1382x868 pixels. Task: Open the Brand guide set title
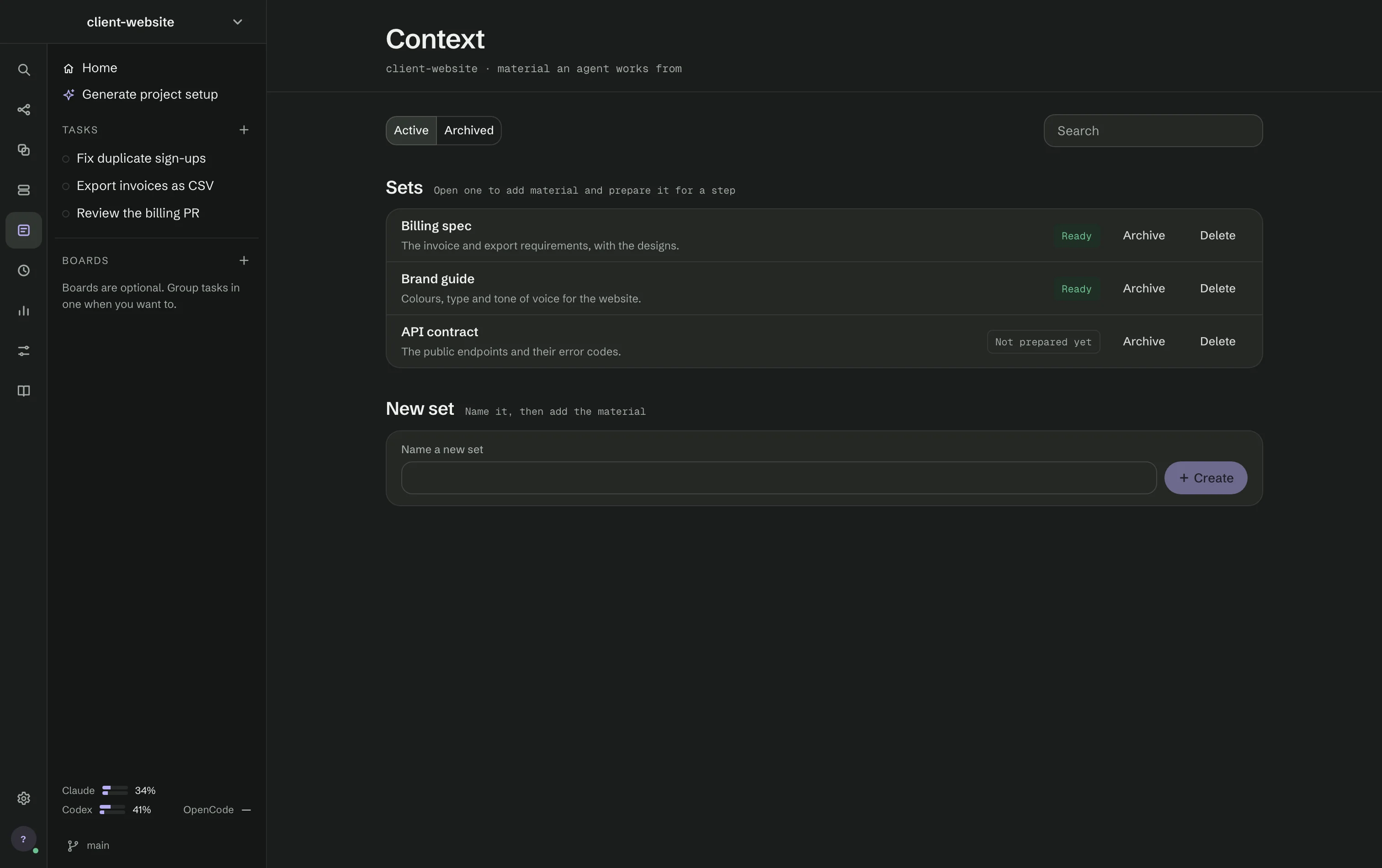pyautogui.click(x=437, y=279)
